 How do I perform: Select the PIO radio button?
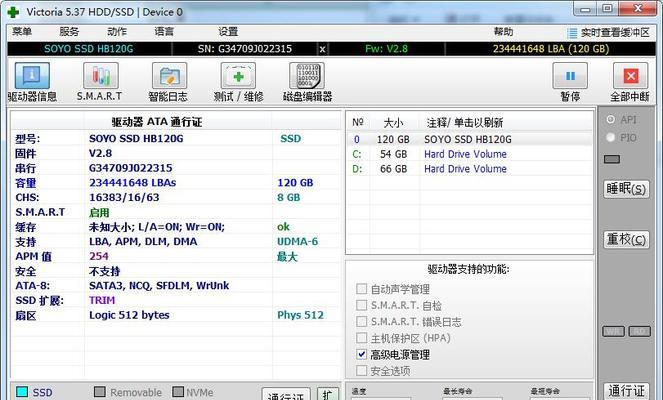[x=611, y=137]
